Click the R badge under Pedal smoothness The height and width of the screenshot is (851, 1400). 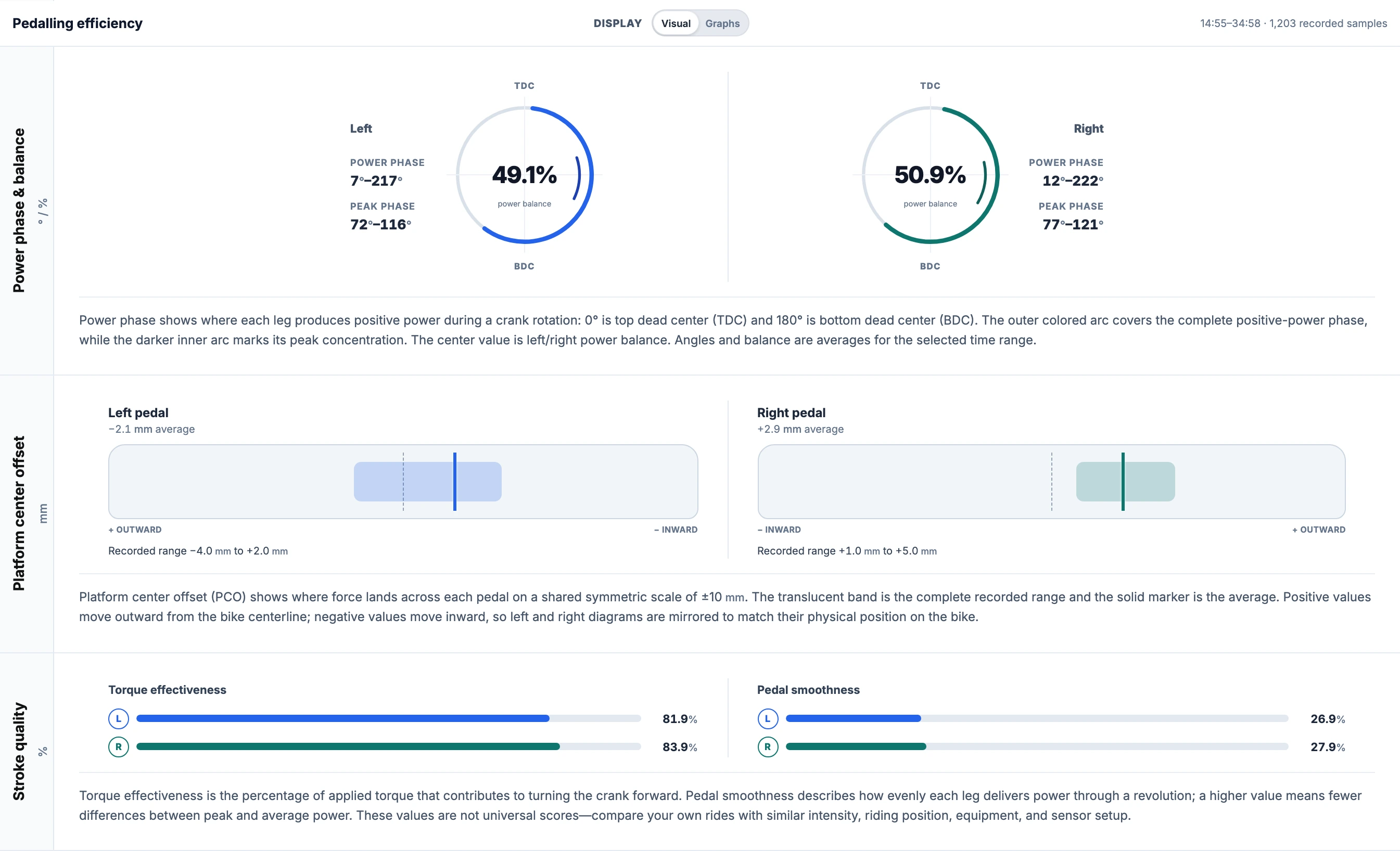coord(768,746)
